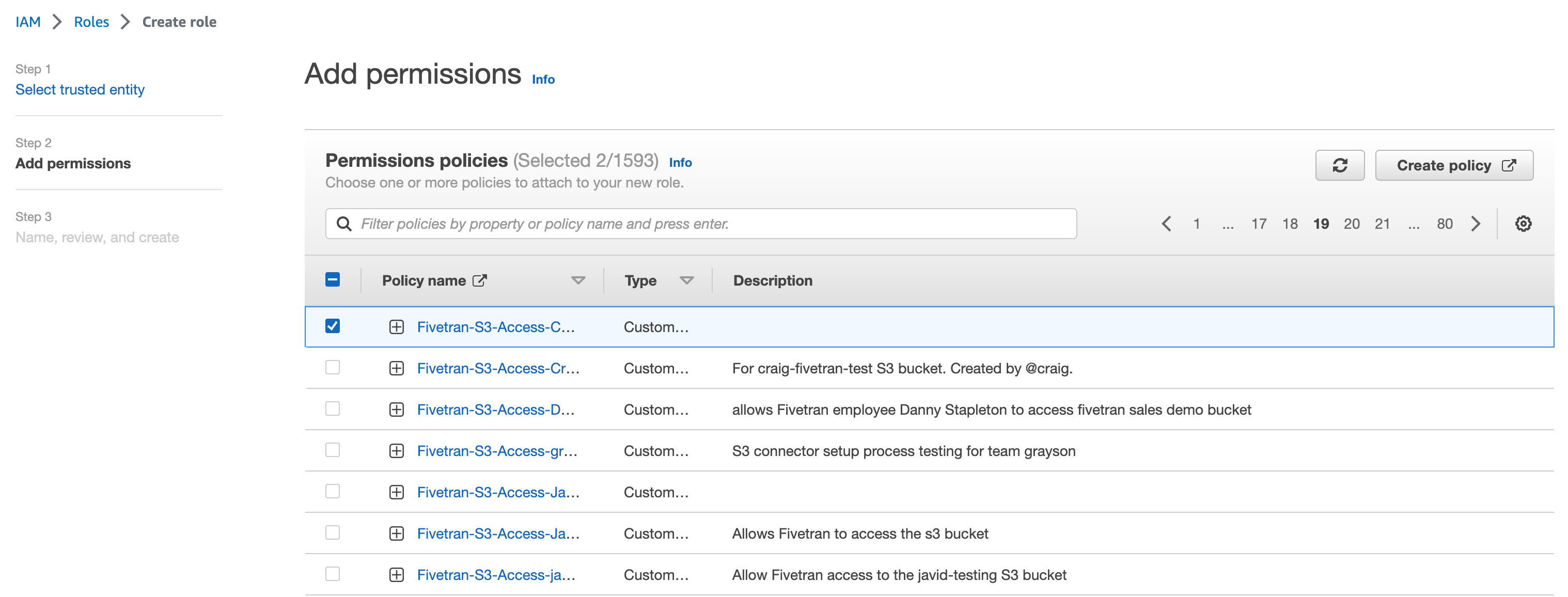Sort by Policy name column arrow
This screenshot has height=597, width=1568.
coord(577,280)
